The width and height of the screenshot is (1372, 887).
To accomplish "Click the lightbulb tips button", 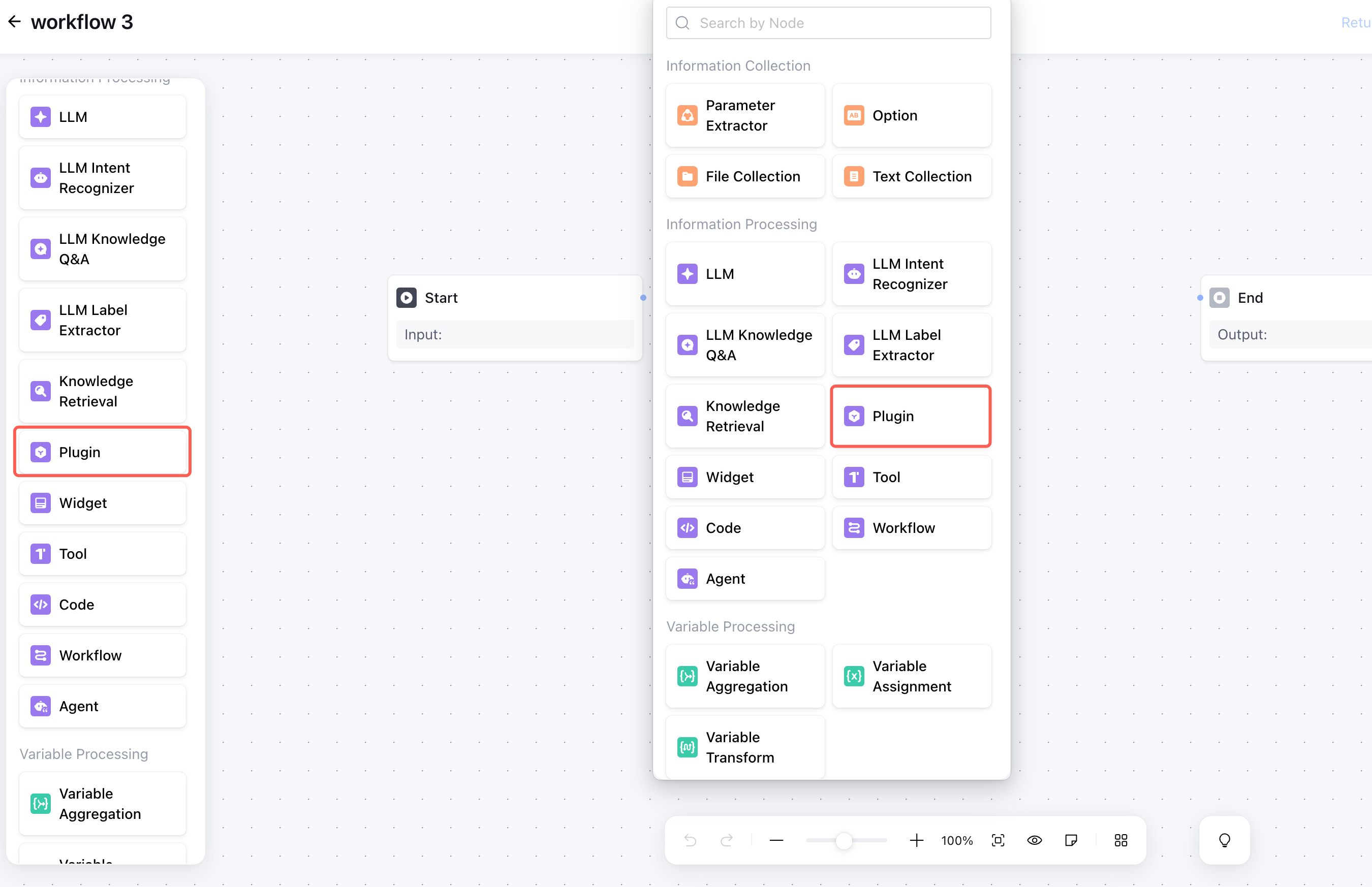I will pos(1225,840).
